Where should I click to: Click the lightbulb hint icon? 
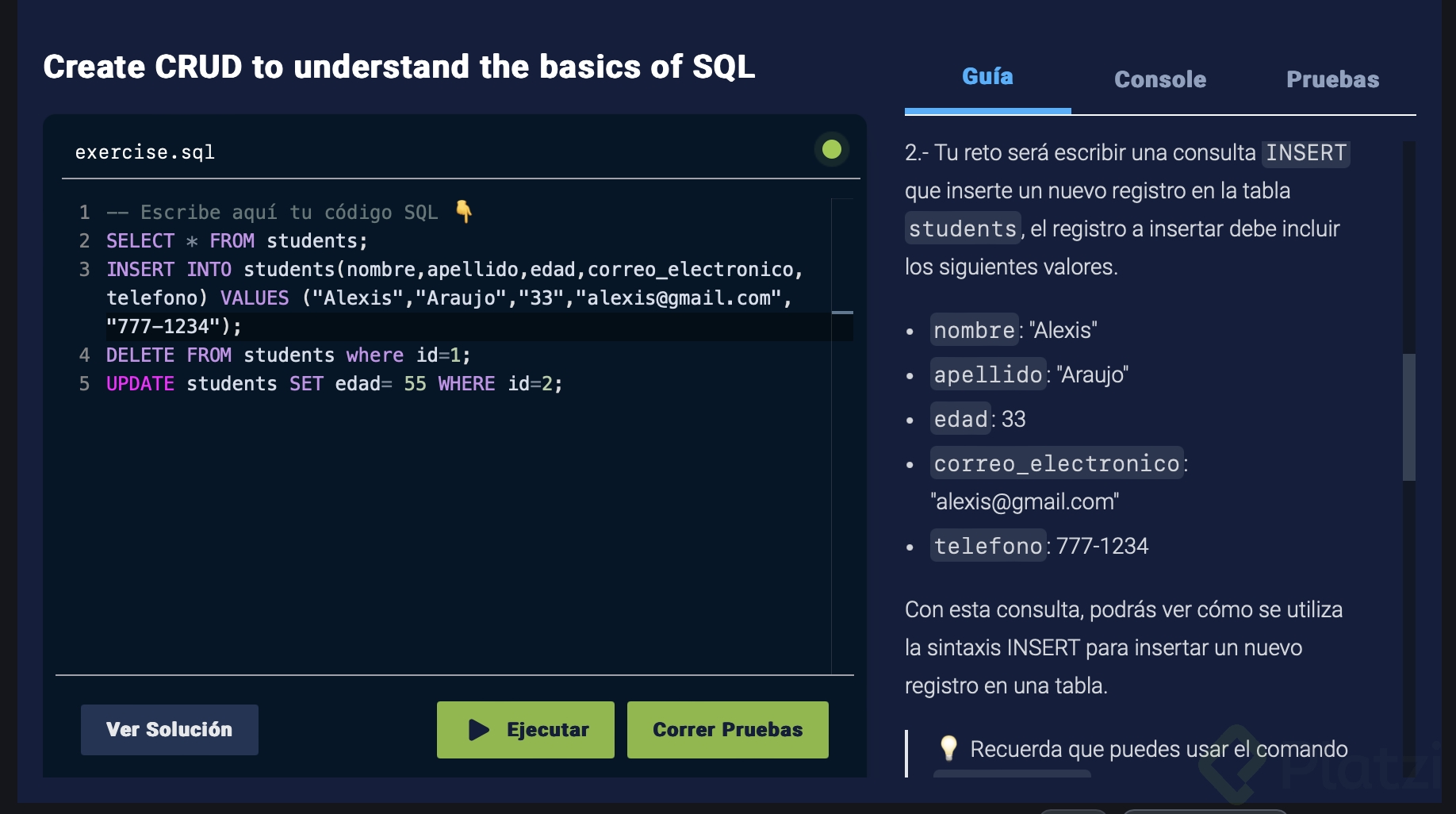[948, 748]
